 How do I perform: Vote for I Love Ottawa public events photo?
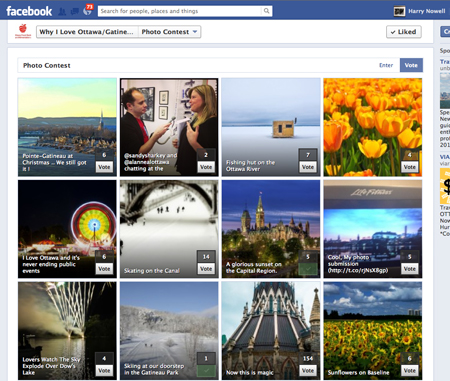(104, 269)
